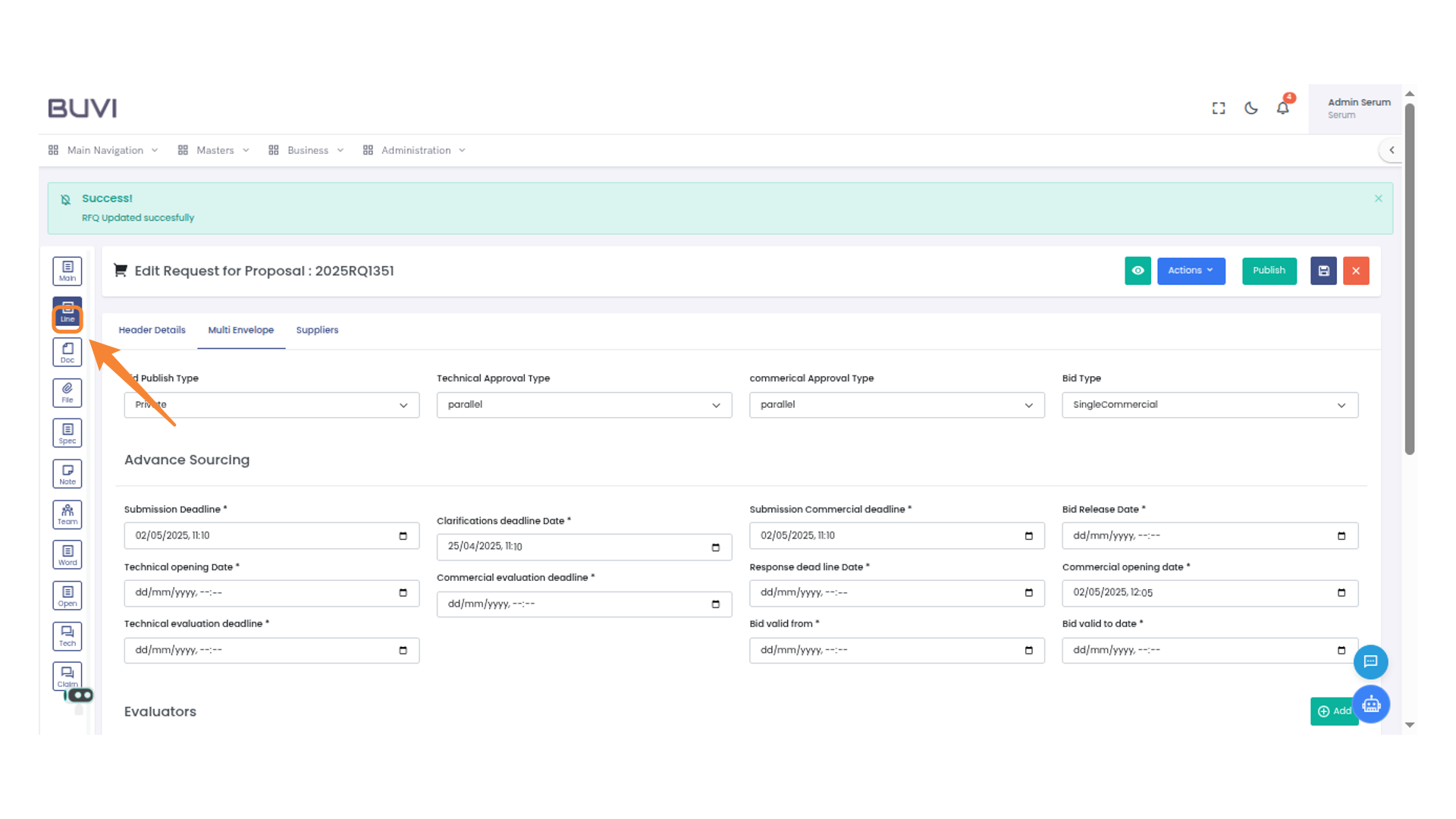The image size is (1456, 819).
Task: Open the Team sidebar icon
Action: (67, 514)
